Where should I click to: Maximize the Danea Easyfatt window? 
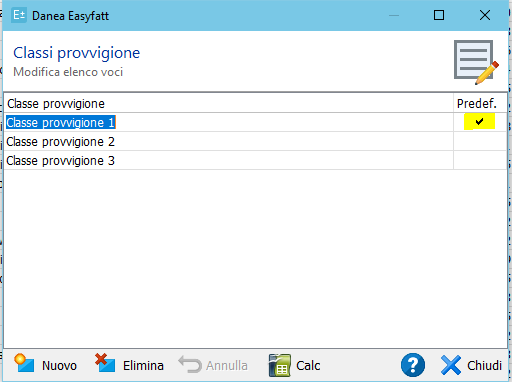[439, 15]
